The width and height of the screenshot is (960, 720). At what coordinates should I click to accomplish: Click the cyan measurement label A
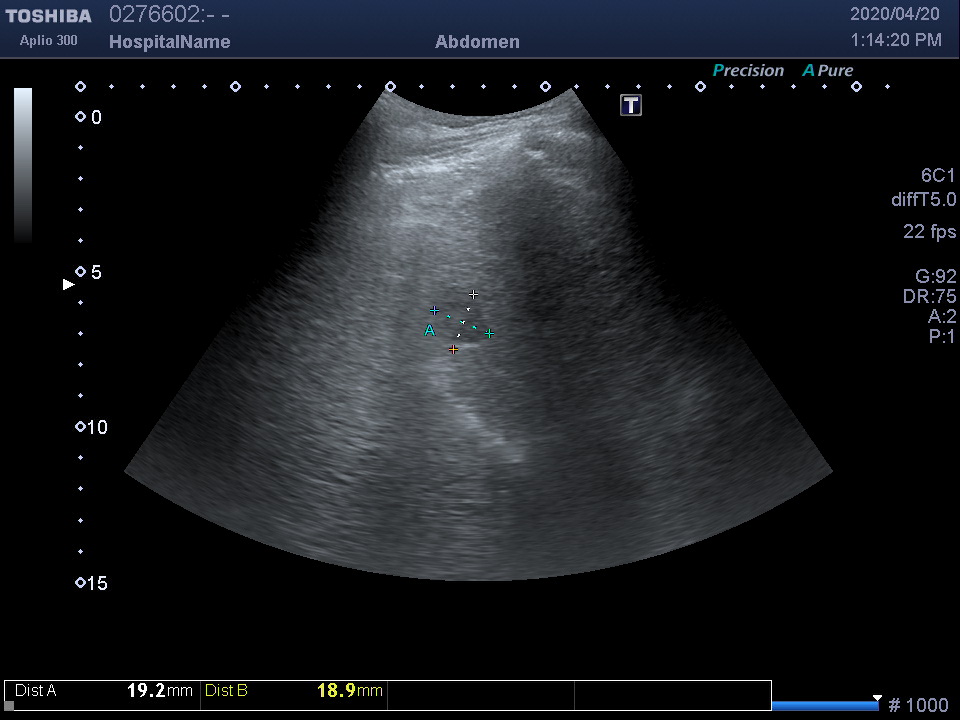click(429, 330)
